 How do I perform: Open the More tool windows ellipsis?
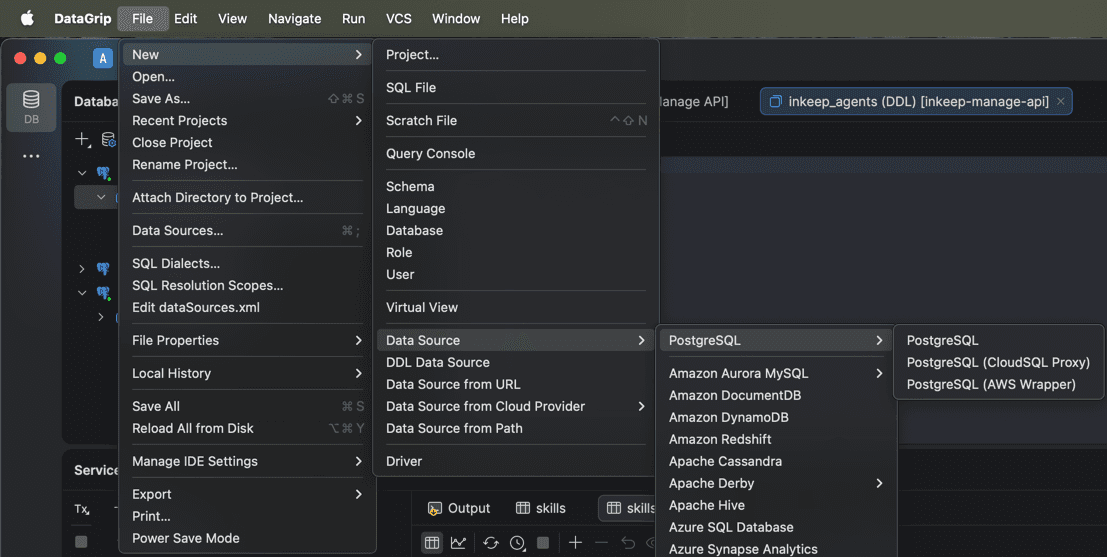[x=31, y=156]
